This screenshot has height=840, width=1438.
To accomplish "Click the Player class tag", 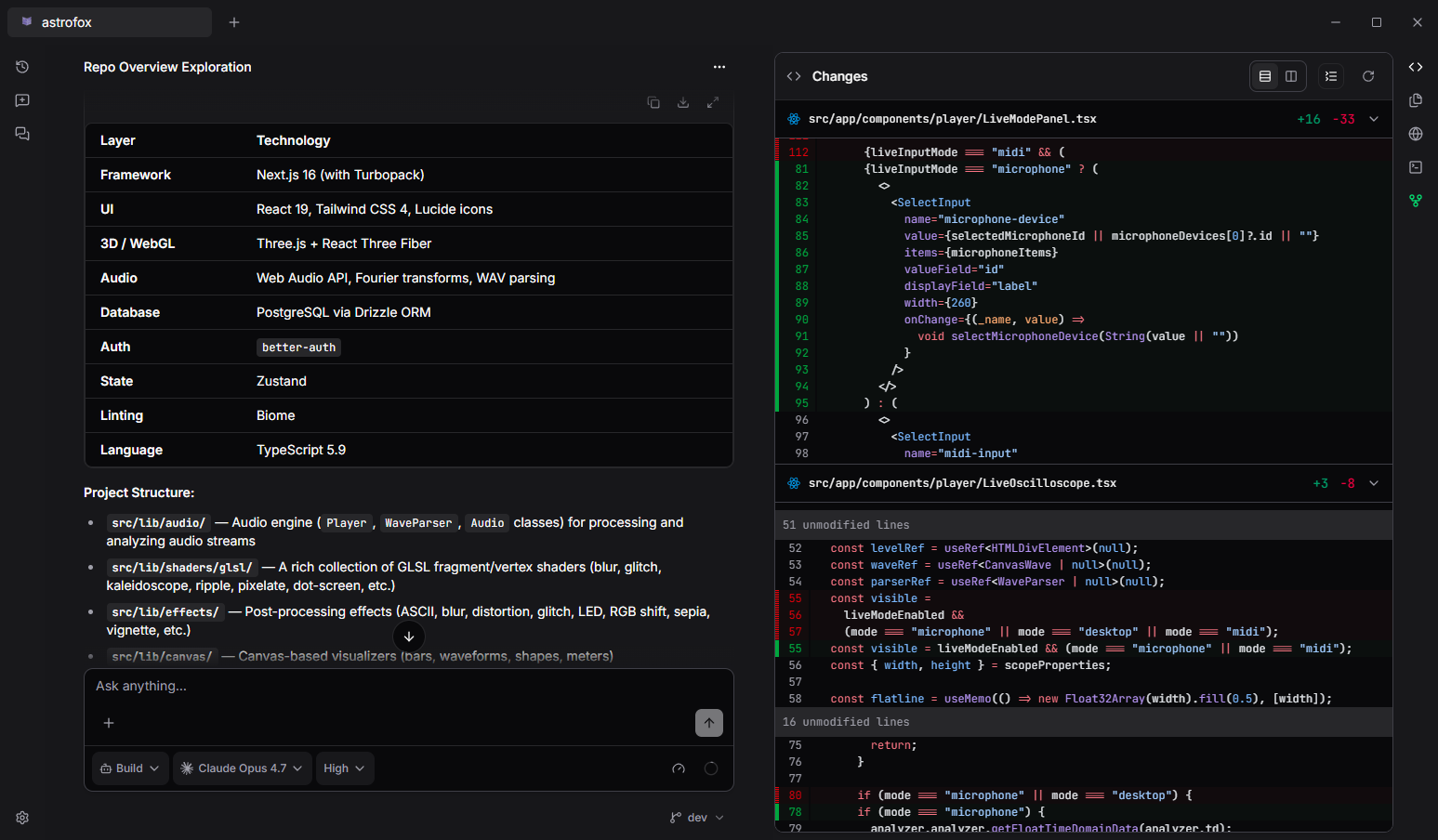I will pos(347,523).
